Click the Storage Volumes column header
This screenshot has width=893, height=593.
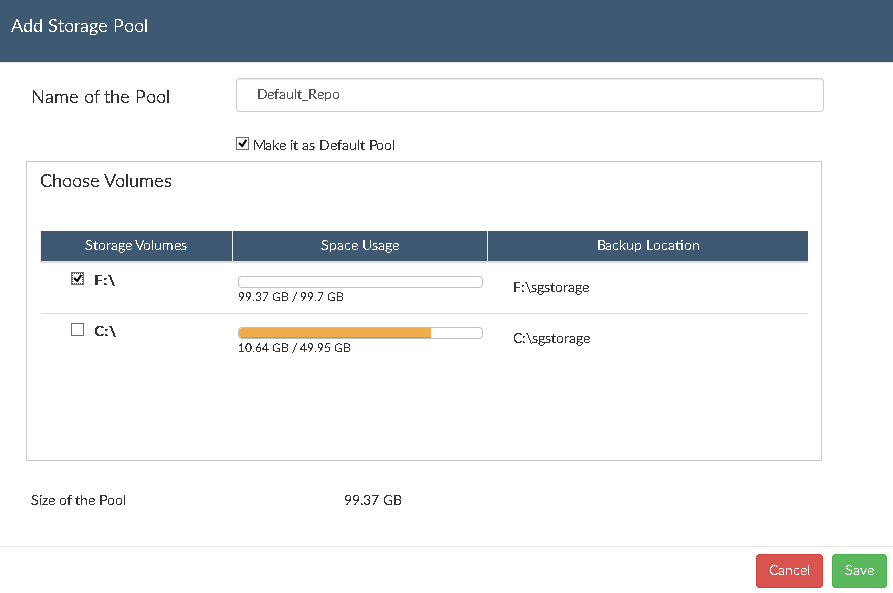pyautogui.click(x=136, y=246)
